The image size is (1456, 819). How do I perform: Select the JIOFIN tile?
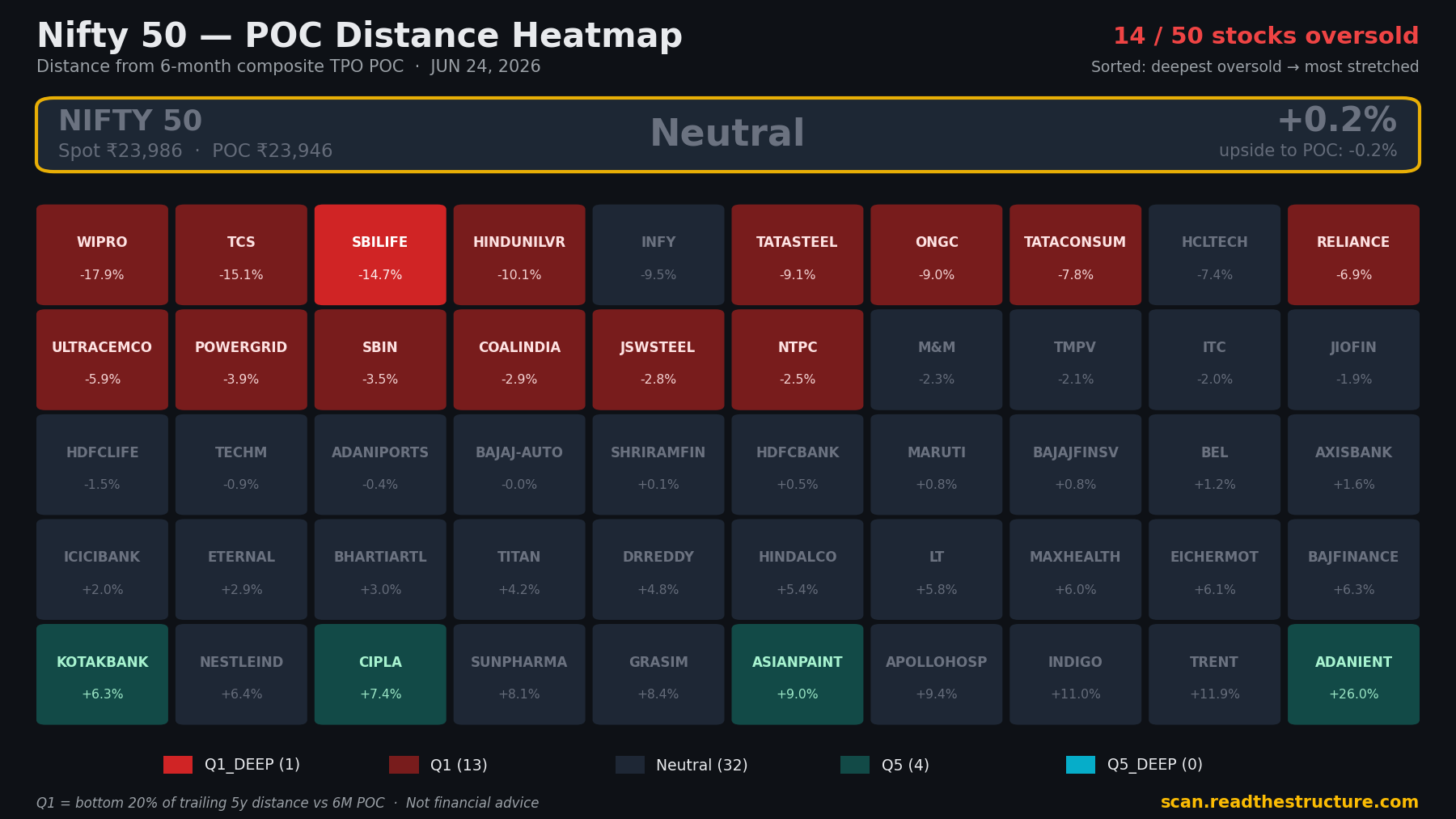pos(1354,360)
